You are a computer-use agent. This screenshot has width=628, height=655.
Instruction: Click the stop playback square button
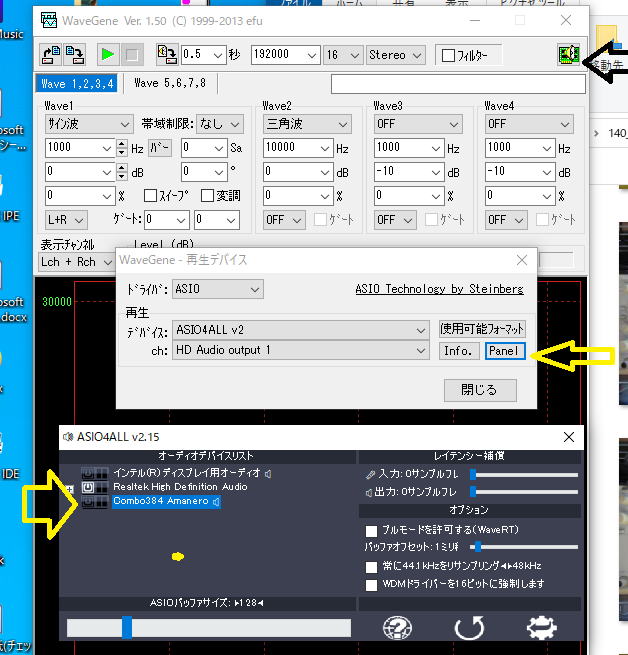(x=132, y=54)
